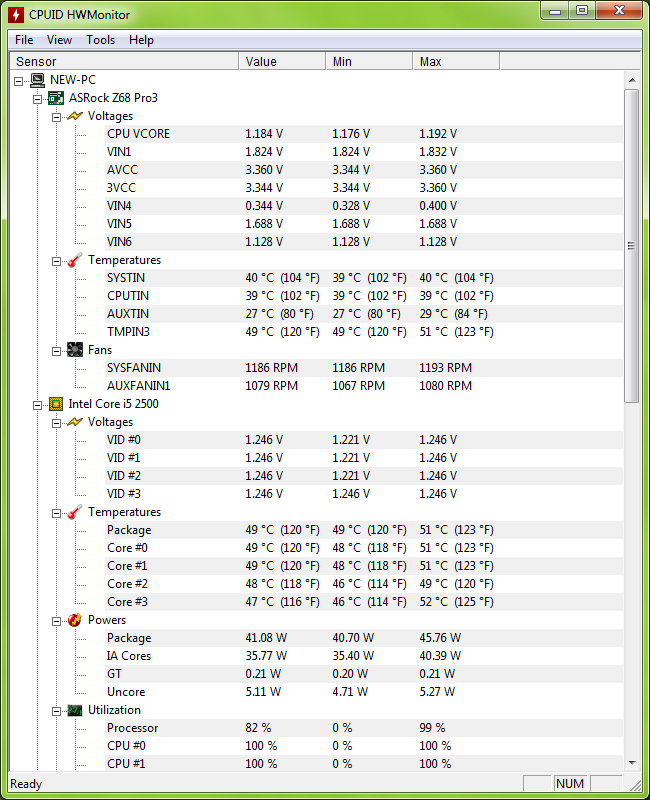Select the CPUTIN temperature row
This screenshot has width=650, height=800.
click(x=364, y=296)
